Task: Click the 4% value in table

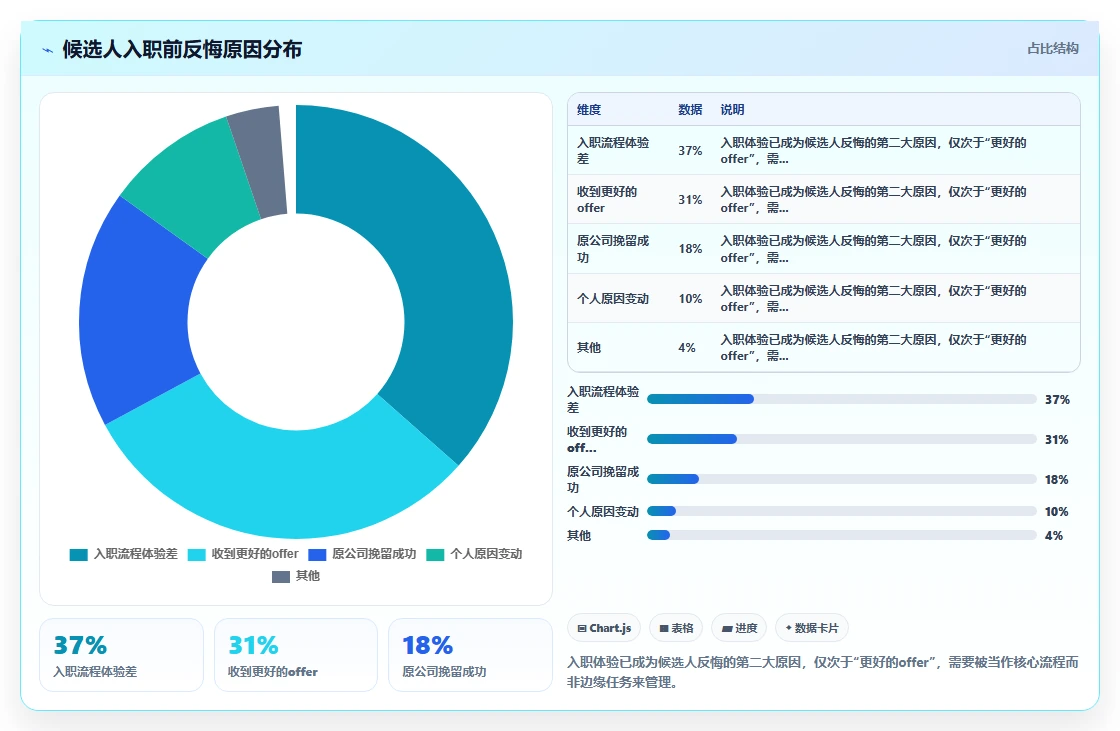Action: pos(686,348)
